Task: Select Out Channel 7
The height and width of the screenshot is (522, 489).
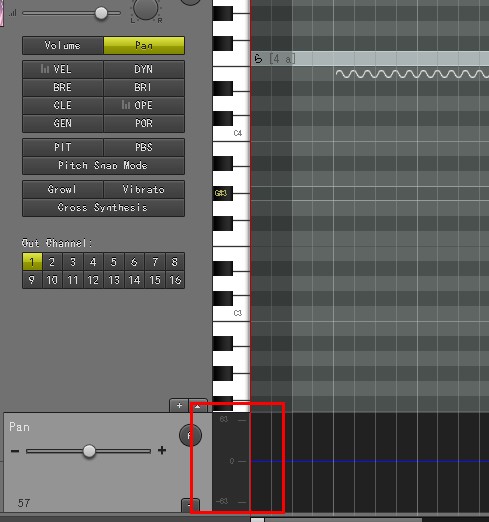Action: 155,262
